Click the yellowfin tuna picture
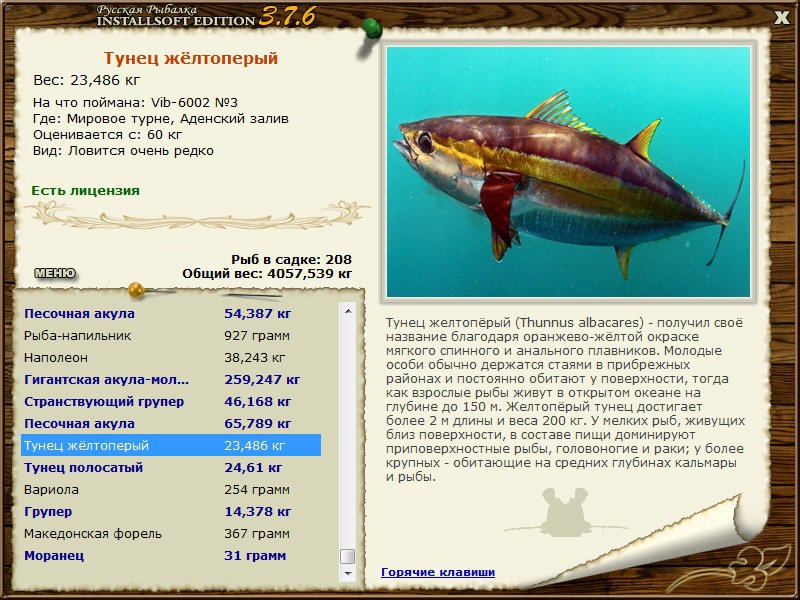Screen dimensions: 800x600 568,171
